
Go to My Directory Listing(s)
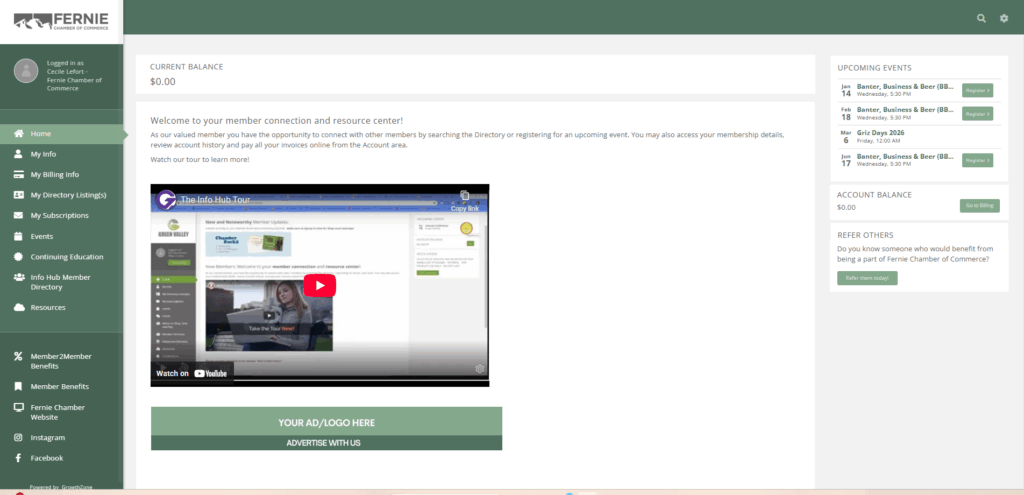68,195
